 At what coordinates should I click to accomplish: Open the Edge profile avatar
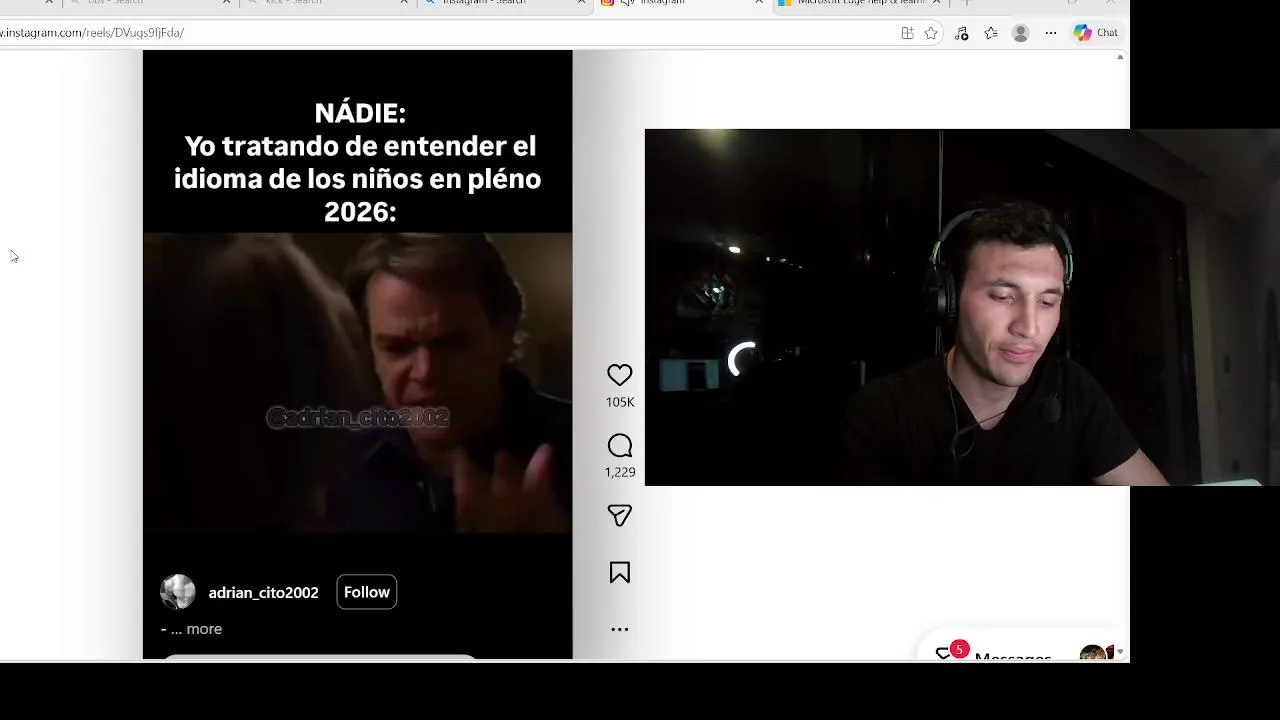[x=1020, y=33]
